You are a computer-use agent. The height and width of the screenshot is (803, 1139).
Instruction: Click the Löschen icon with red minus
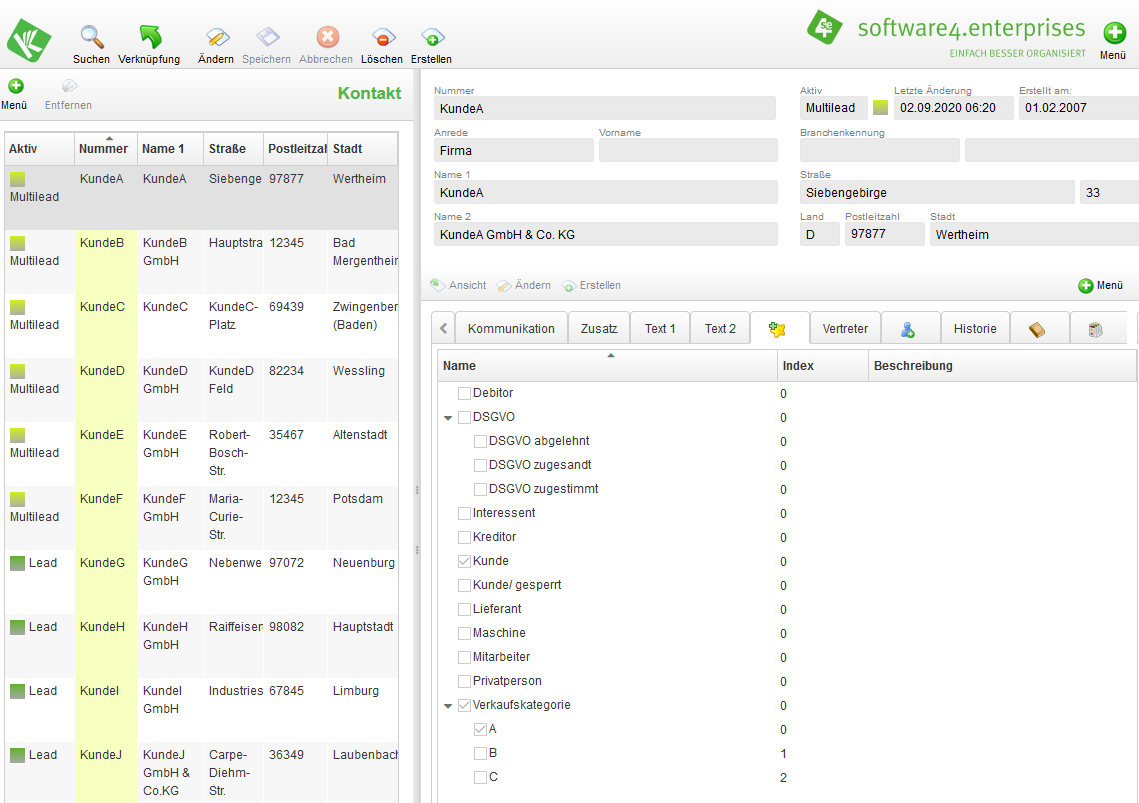pyautogui.click(x=382, y=36)
